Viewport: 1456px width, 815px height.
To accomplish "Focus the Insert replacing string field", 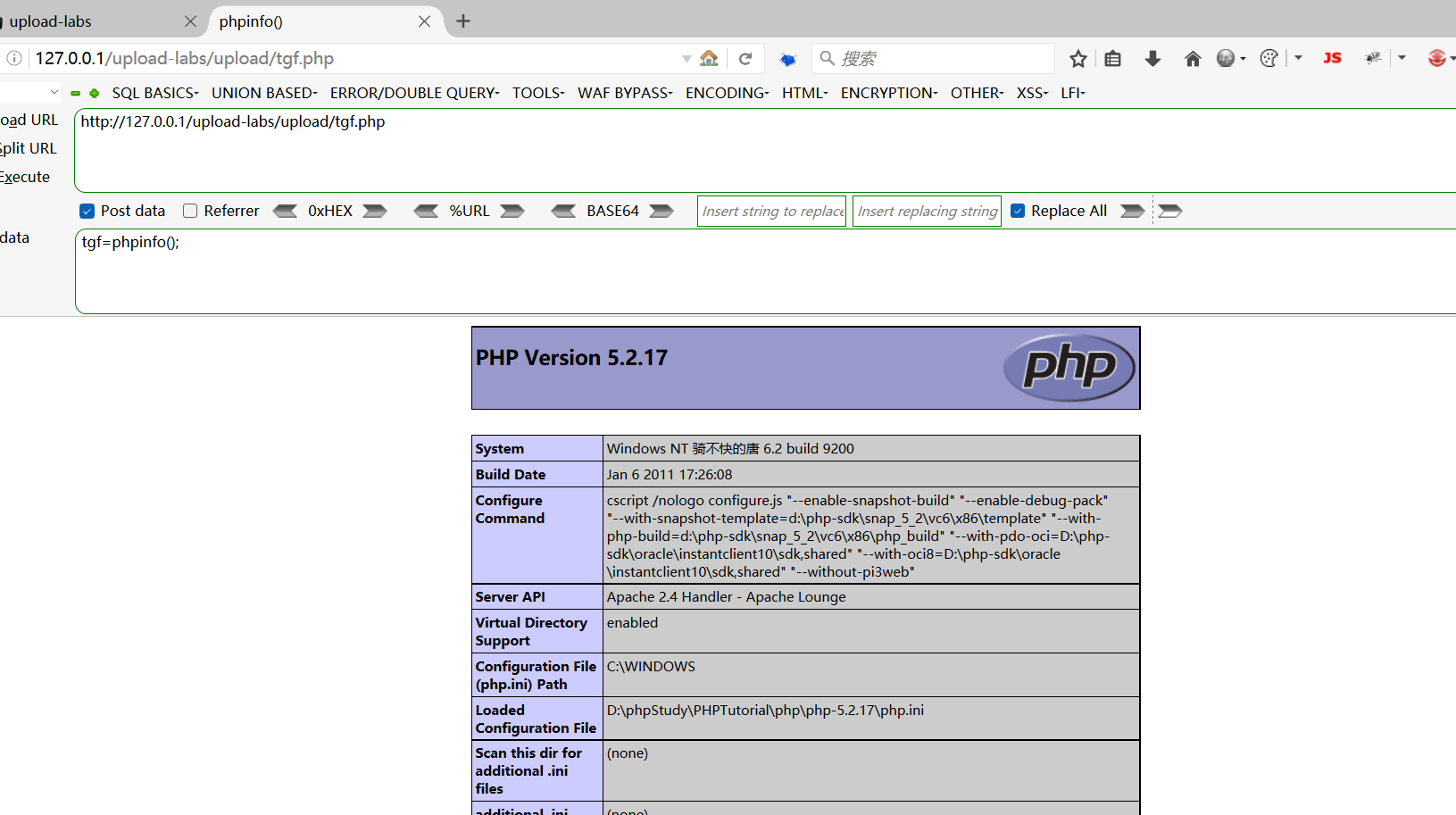I will tap(927, 211).
